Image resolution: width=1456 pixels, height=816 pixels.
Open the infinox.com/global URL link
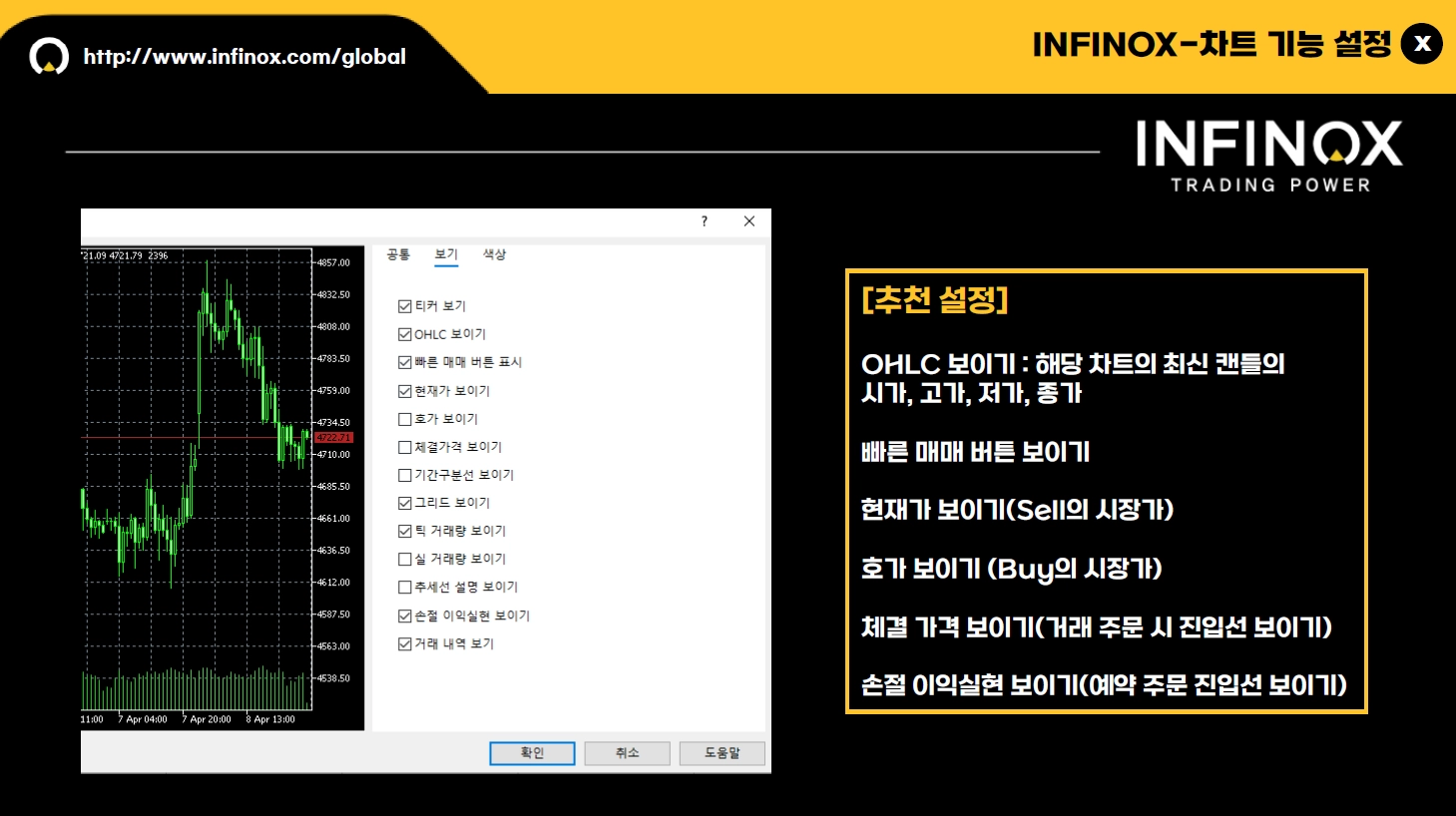click(x=244, y=57)
